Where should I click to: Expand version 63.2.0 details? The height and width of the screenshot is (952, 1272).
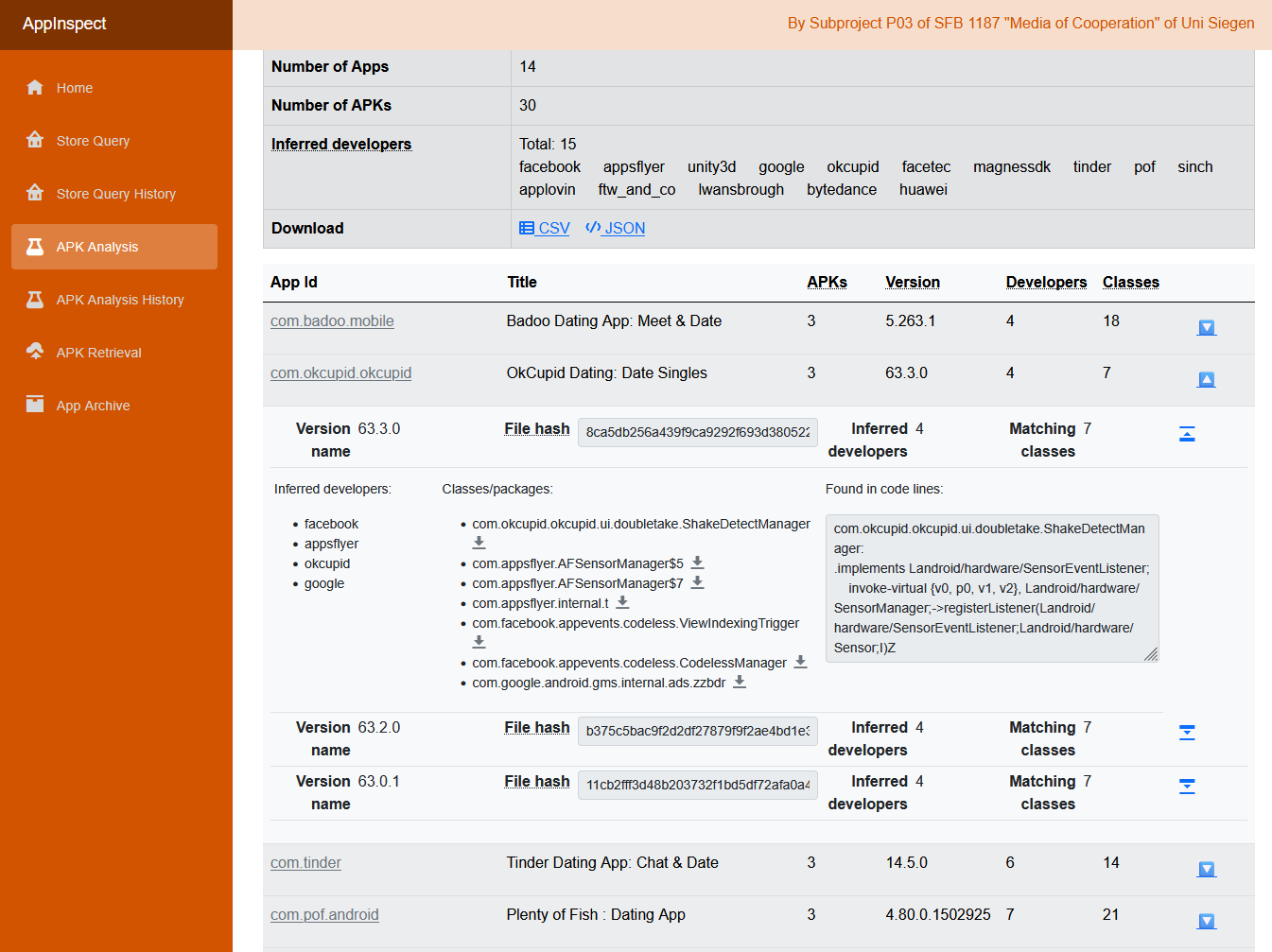[1187, 733]
